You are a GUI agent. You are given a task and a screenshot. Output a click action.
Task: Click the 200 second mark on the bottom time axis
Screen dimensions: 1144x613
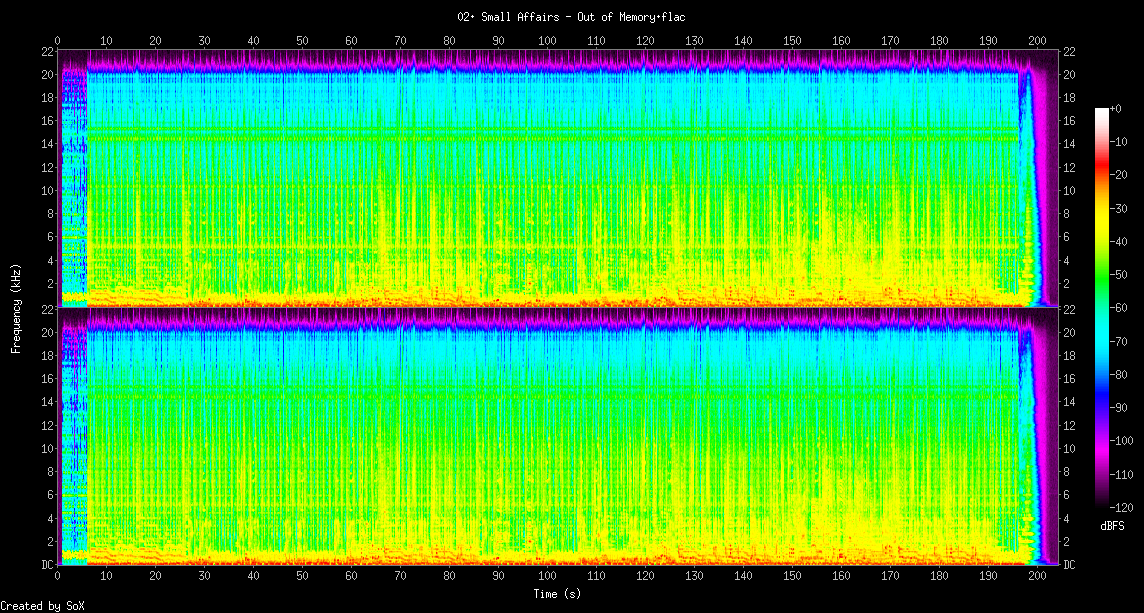(1037, 577)
